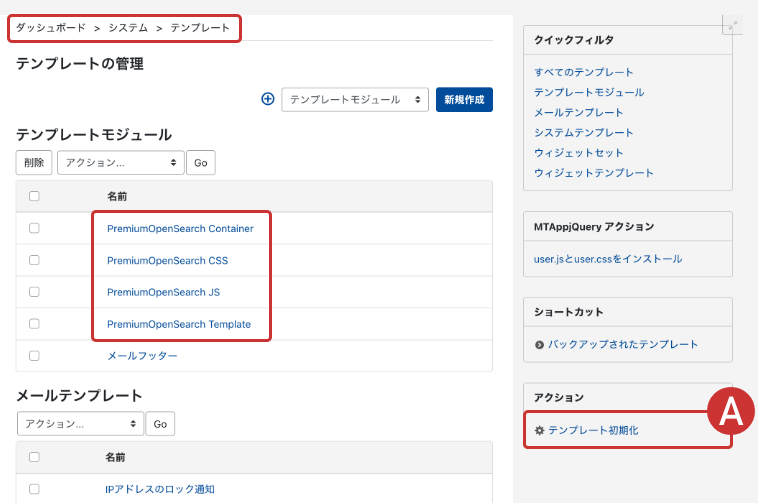Filter by ウィジェットセット in quick filter
Image resolution: width=758 pixels, height=503 pixels.
point(578,153)
